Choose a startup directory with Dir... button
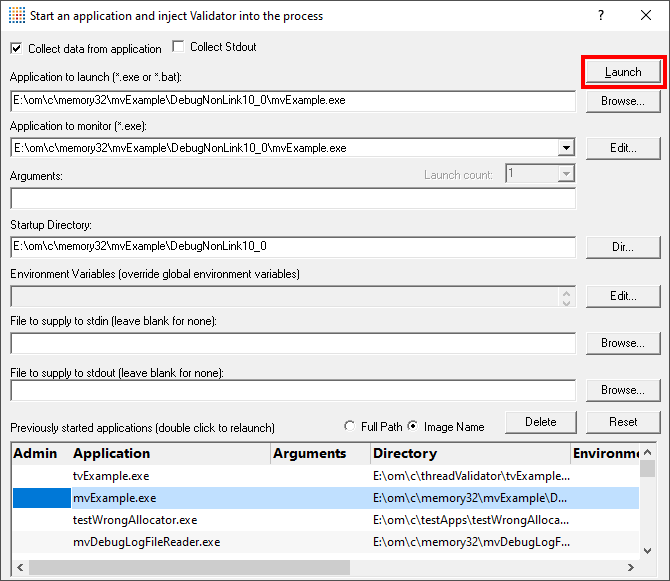The height and width of the screenshot is (581, 670). (x=623, y=247)
